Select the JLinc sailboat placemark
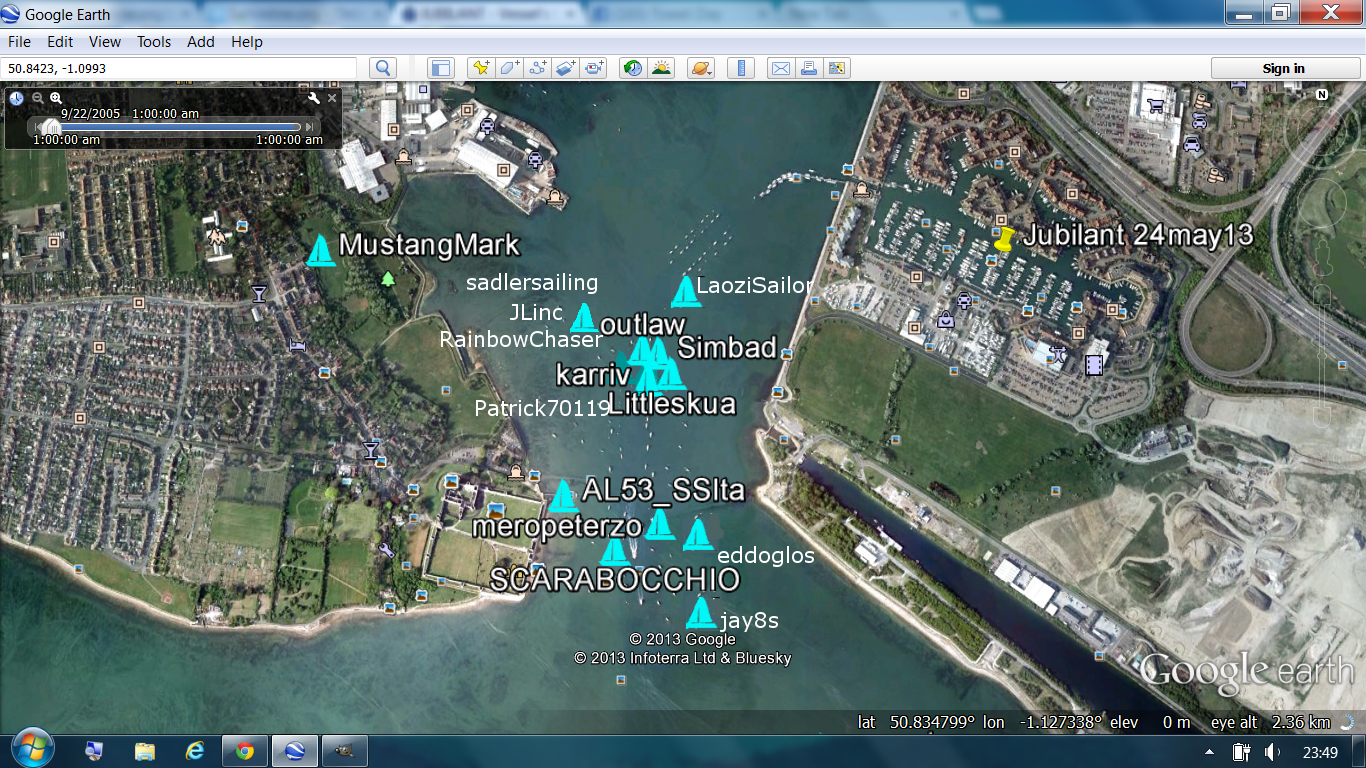 point(583,318)
